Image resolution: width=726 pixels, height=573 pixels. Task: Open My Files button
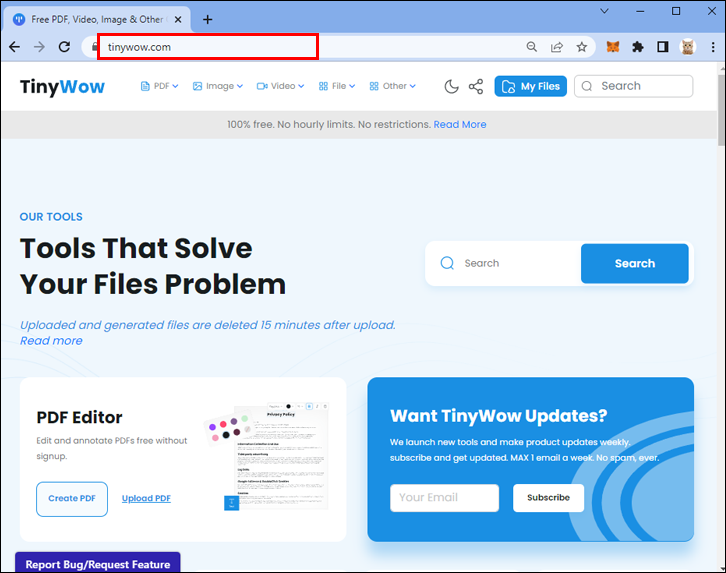click(x=531, y=86)
